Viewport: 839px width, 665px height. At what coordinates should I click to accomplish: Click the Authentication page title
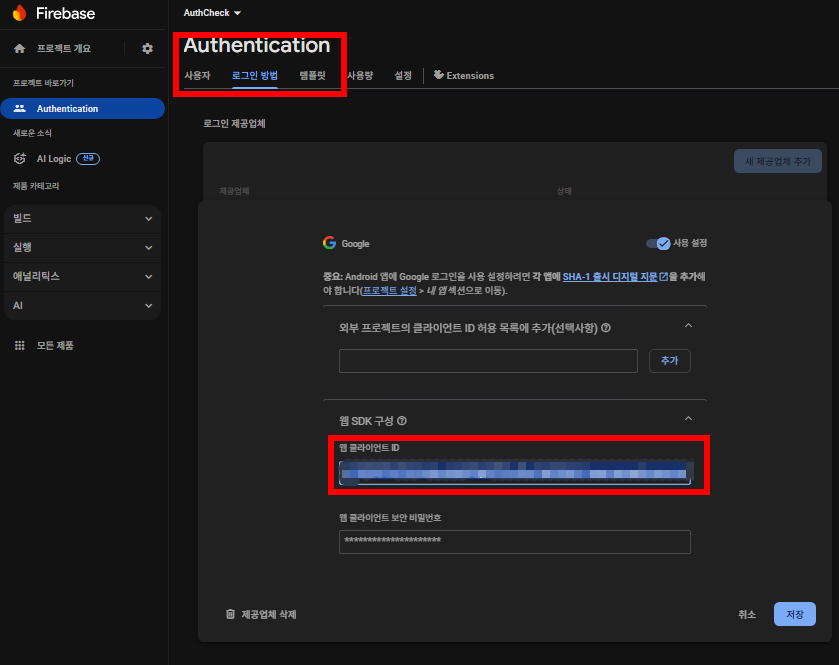coord(257,45)
